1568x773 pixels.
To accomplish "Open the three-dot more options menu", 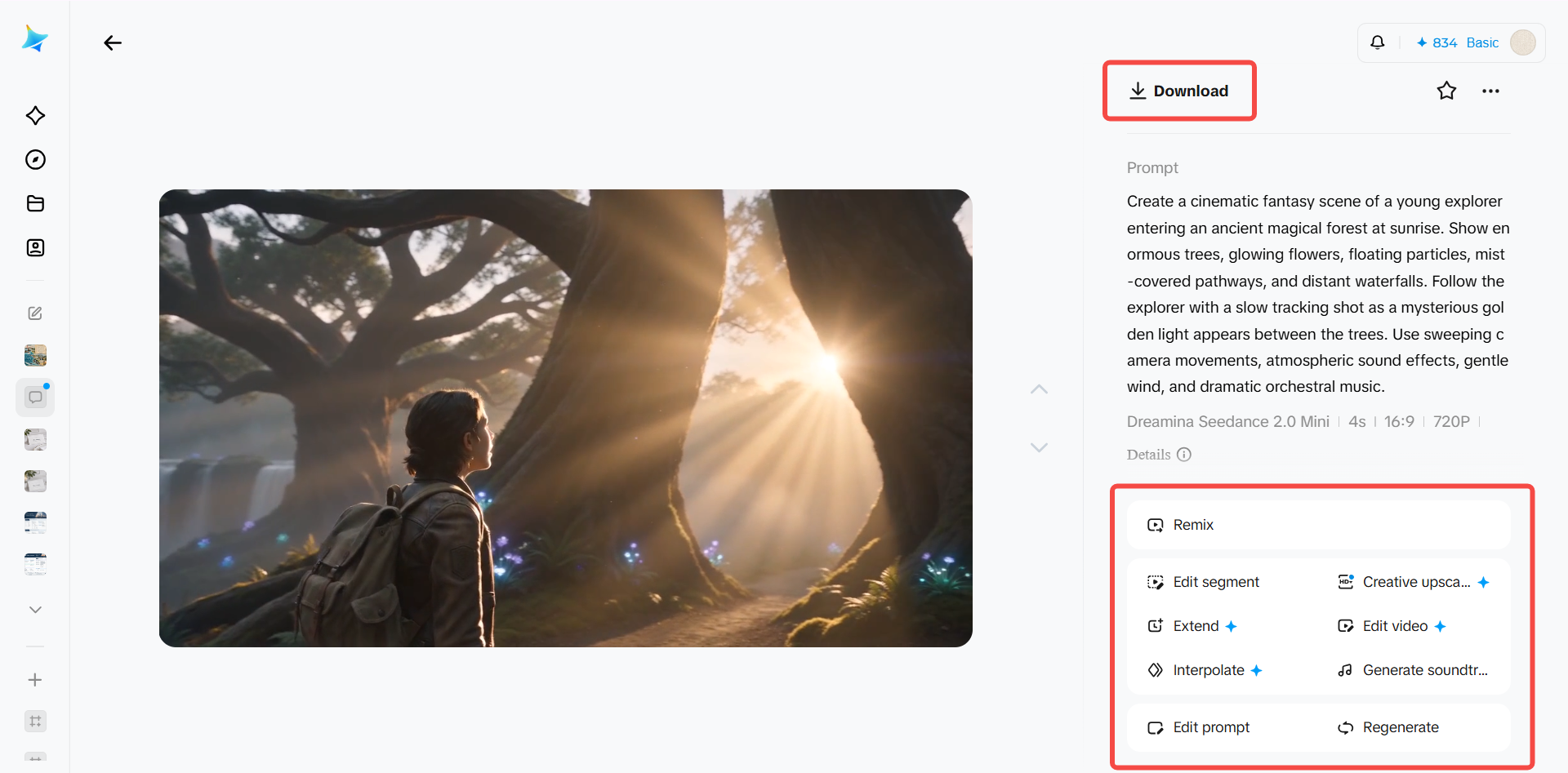I will [1490, 91].
